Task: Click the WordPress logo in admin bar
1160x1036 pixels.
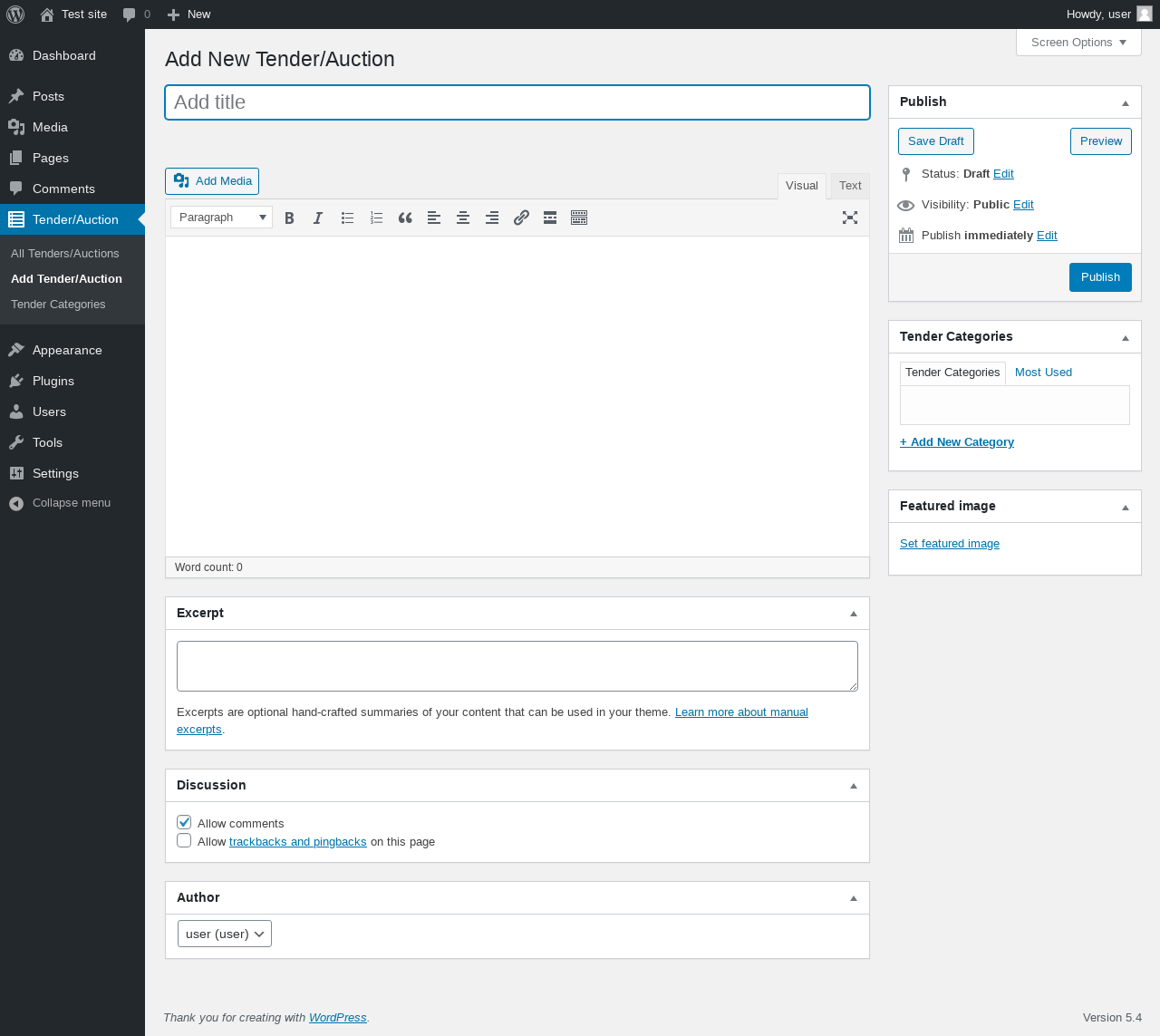Action: [x=15, y=15]
